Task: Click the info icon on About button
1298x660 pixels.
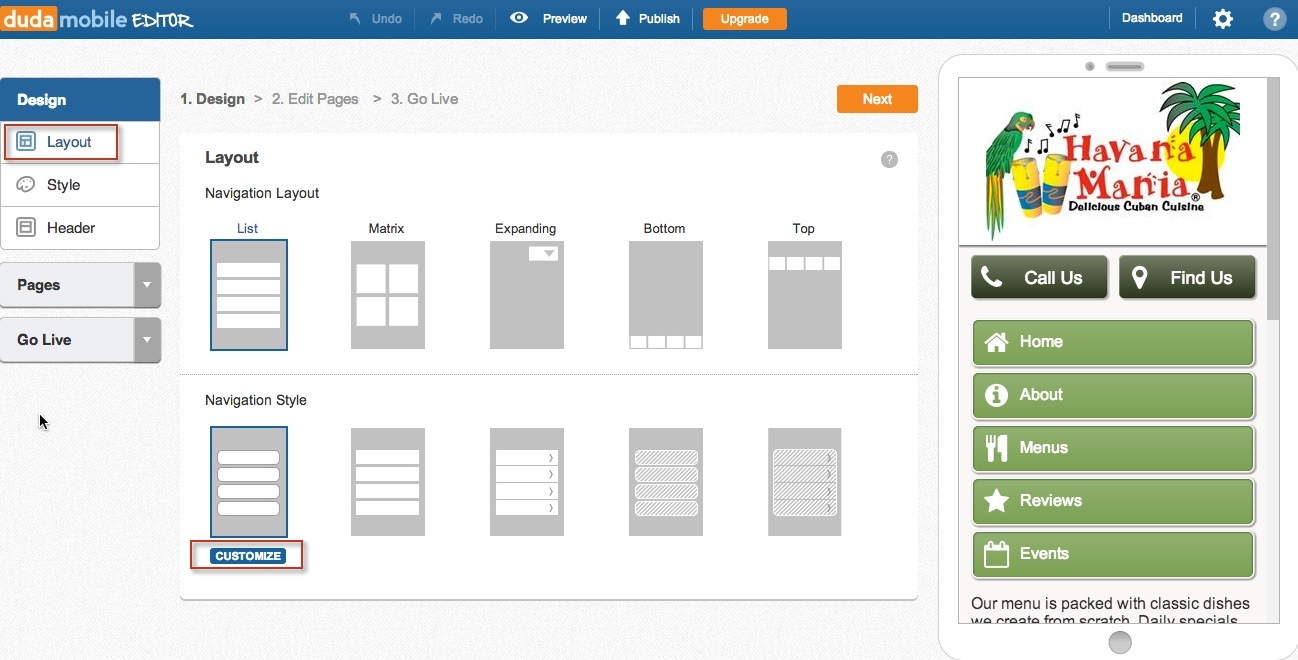Action: coord(996,395)
